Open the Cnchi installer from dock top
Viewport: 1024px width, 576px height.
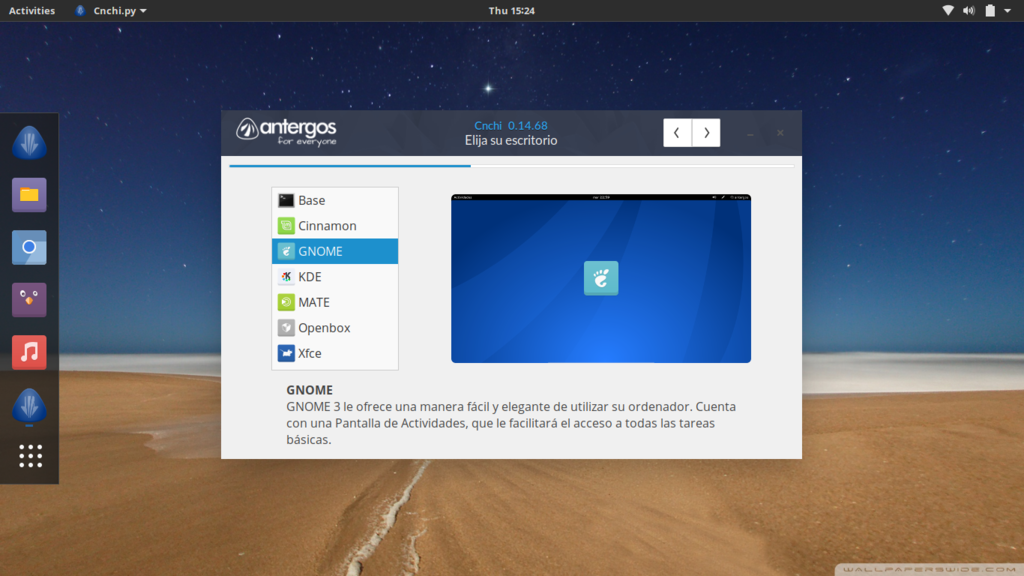tap(29, 142)
